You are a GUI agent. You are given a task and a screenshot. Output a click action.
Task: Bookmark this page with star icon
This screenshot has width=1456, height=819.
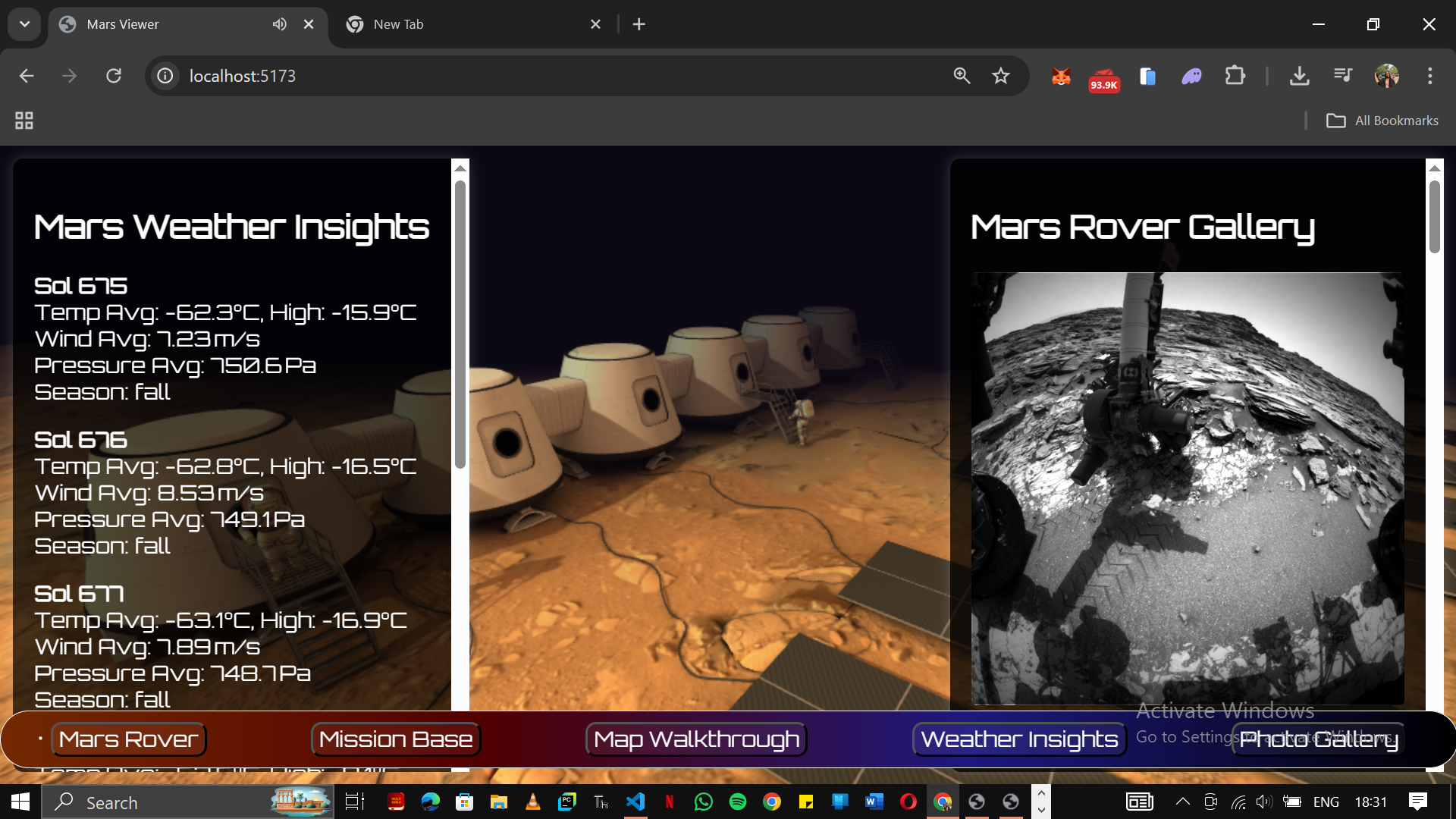pos(1001,76)
